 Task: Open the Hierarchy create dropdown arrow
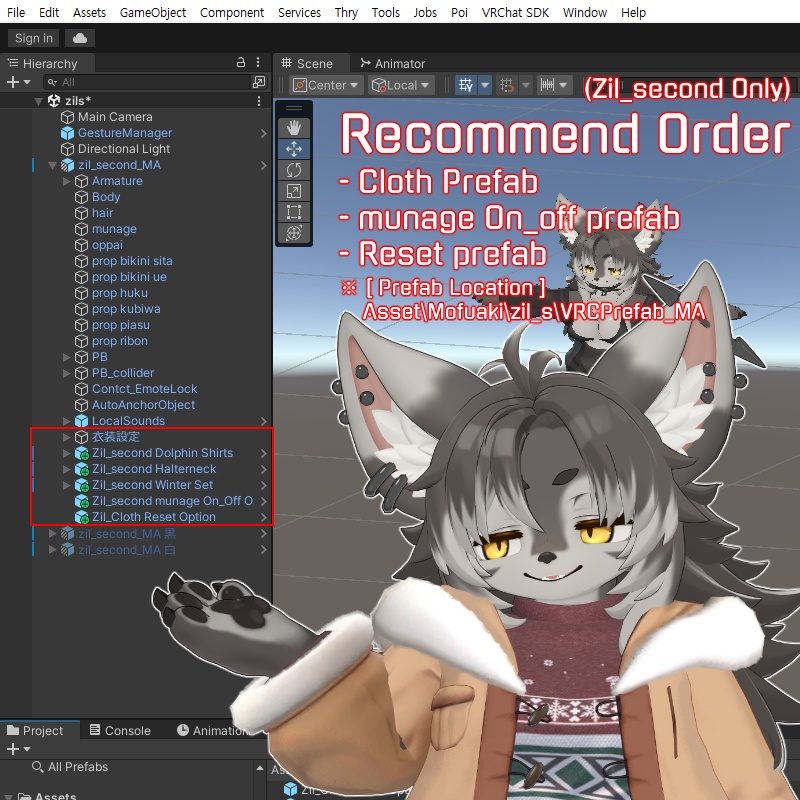coord(27,82)
